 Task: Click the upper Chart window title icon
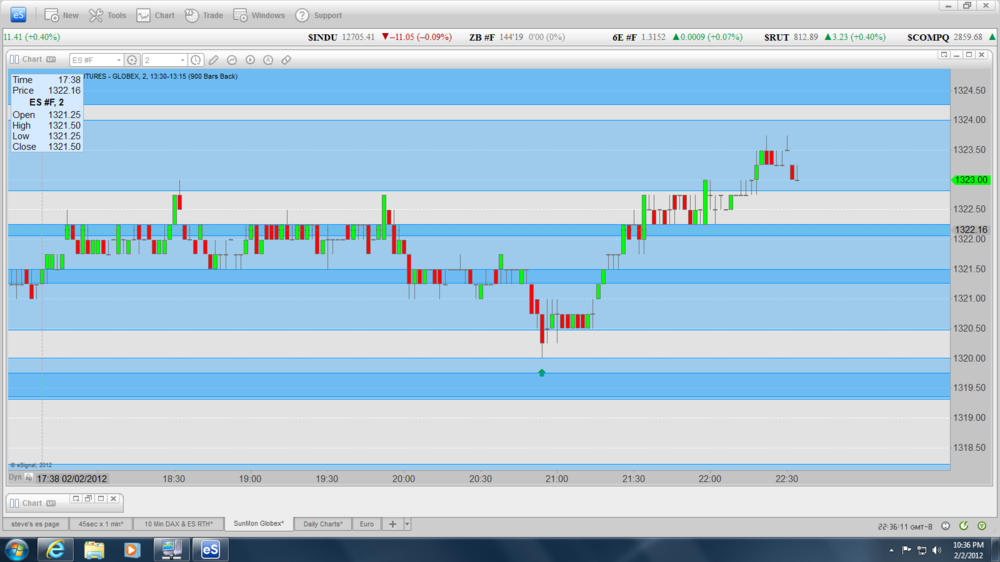tap(14, 59)
